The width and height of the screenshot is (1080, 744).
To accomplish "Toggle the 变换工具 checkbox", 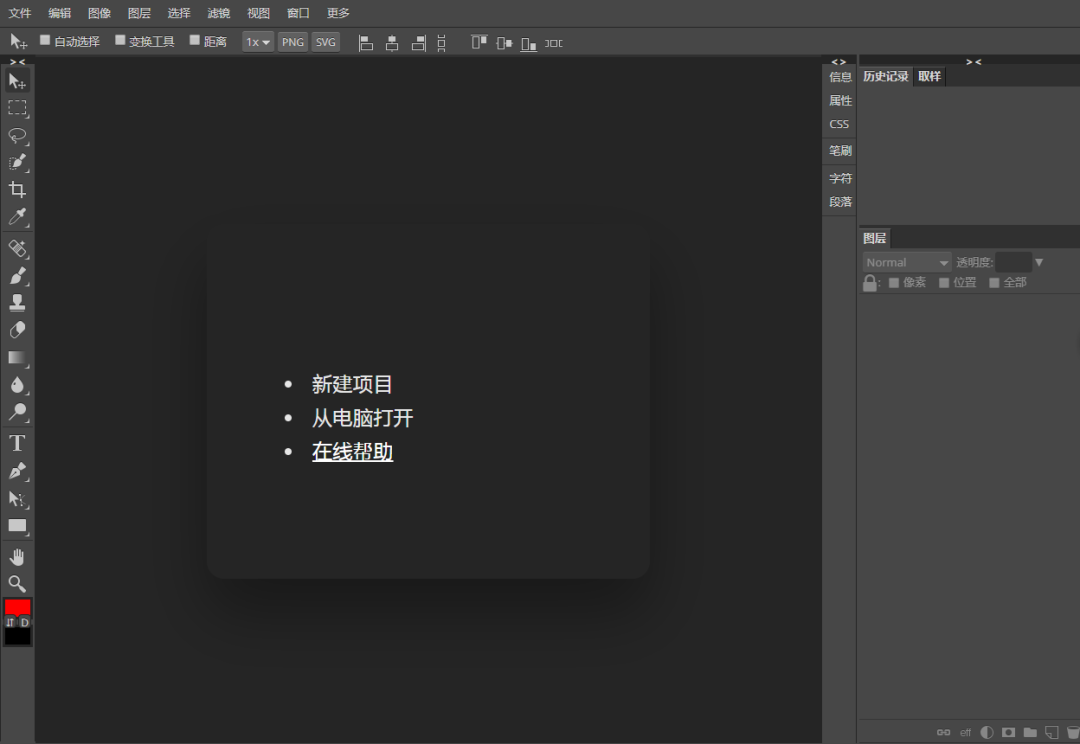I will (x=120, y=41).
